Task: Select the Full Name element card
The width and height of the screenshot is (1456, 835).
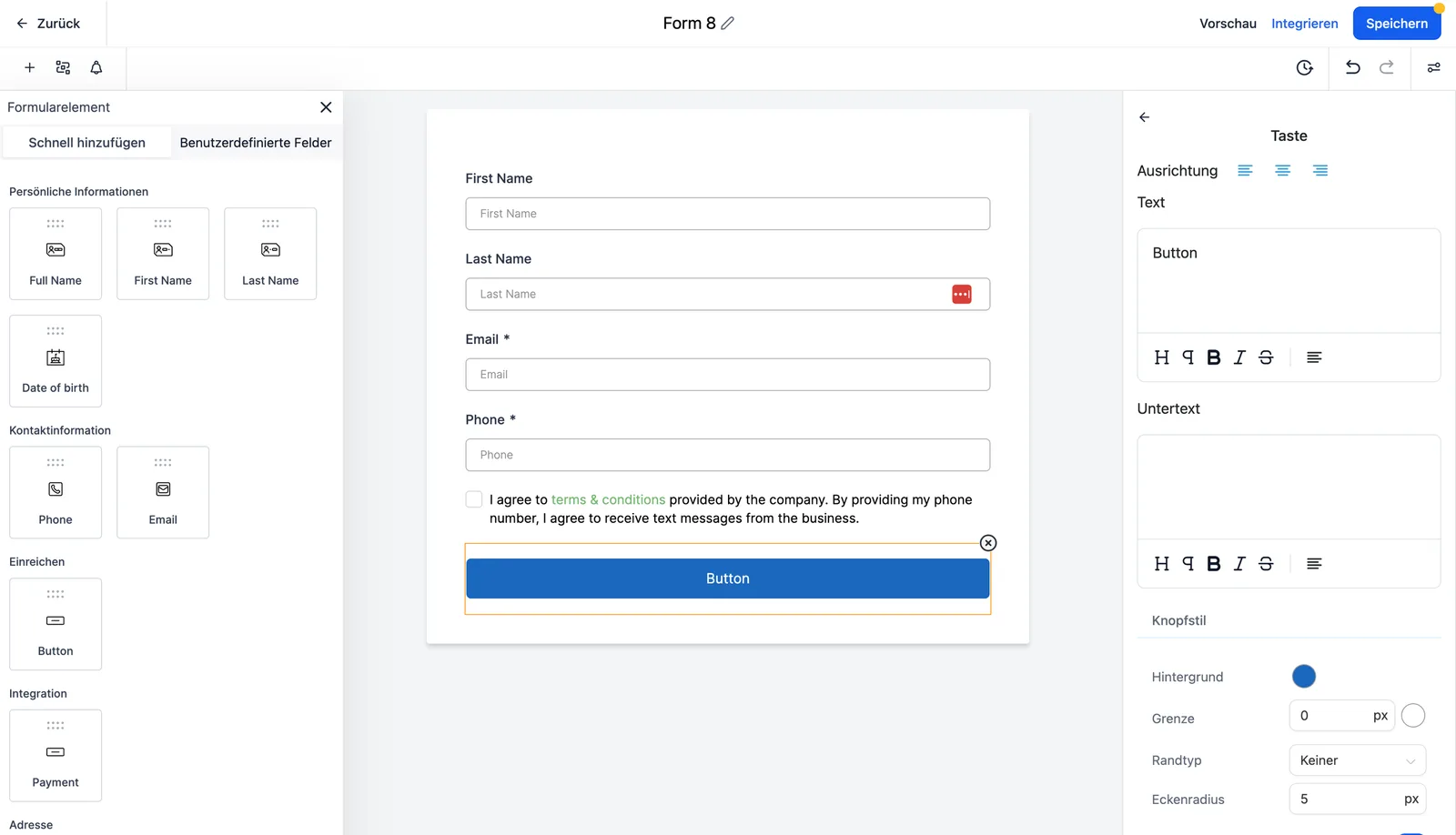Action: [56, 254]
